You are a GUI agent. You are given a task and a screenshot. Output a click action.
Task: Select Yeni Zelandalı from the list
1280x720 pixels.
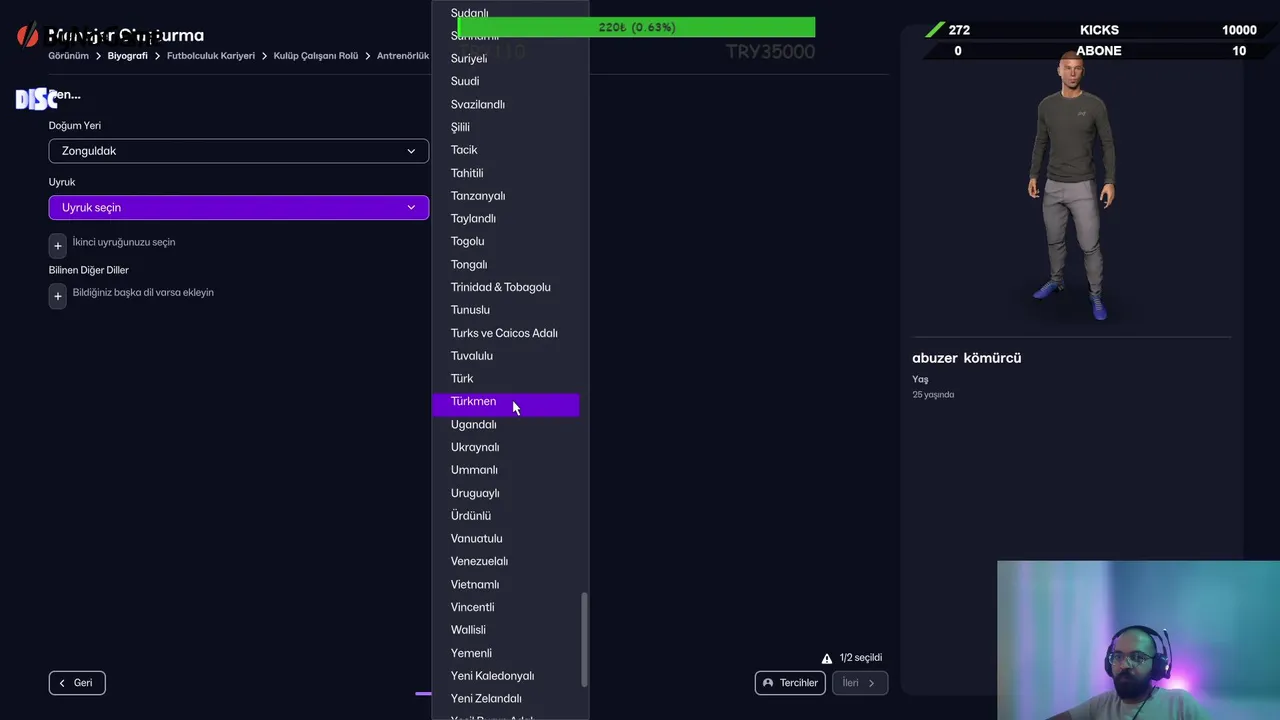(x=505, y=699)
